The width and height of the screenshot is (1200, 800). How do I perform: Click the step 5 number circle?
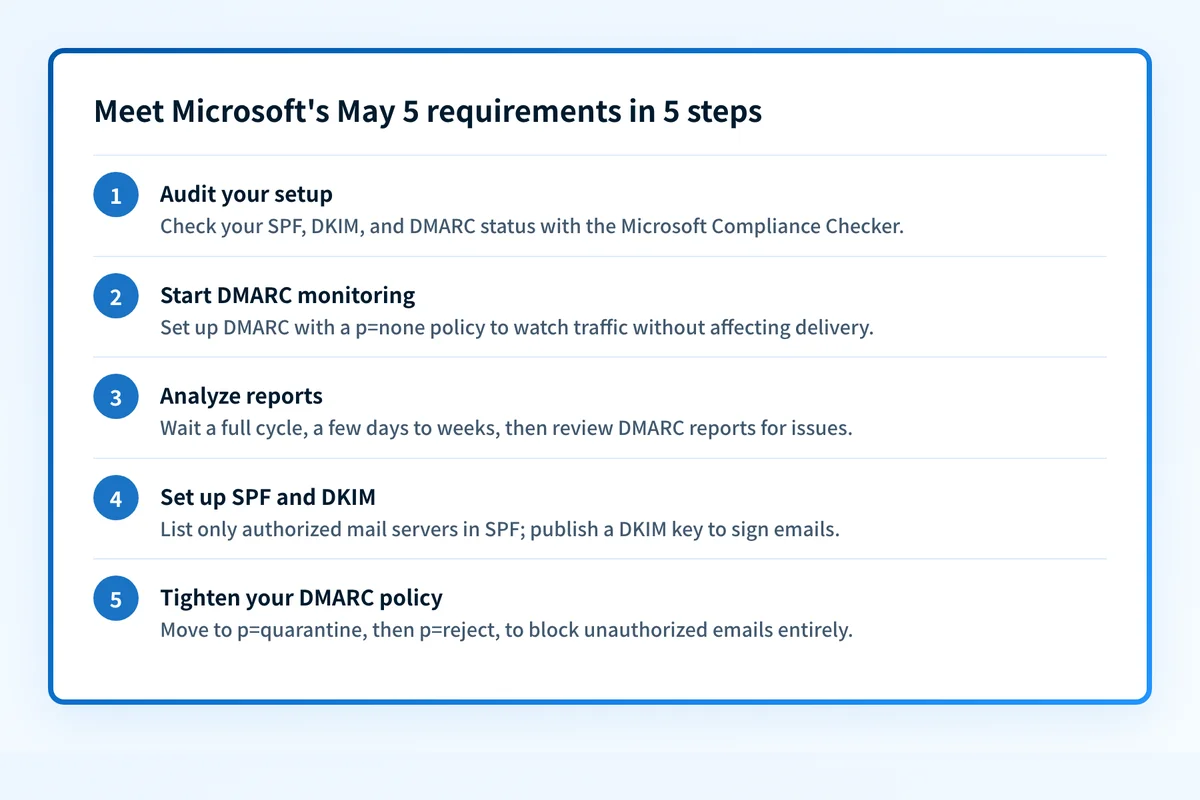click(x=116, y=599)
